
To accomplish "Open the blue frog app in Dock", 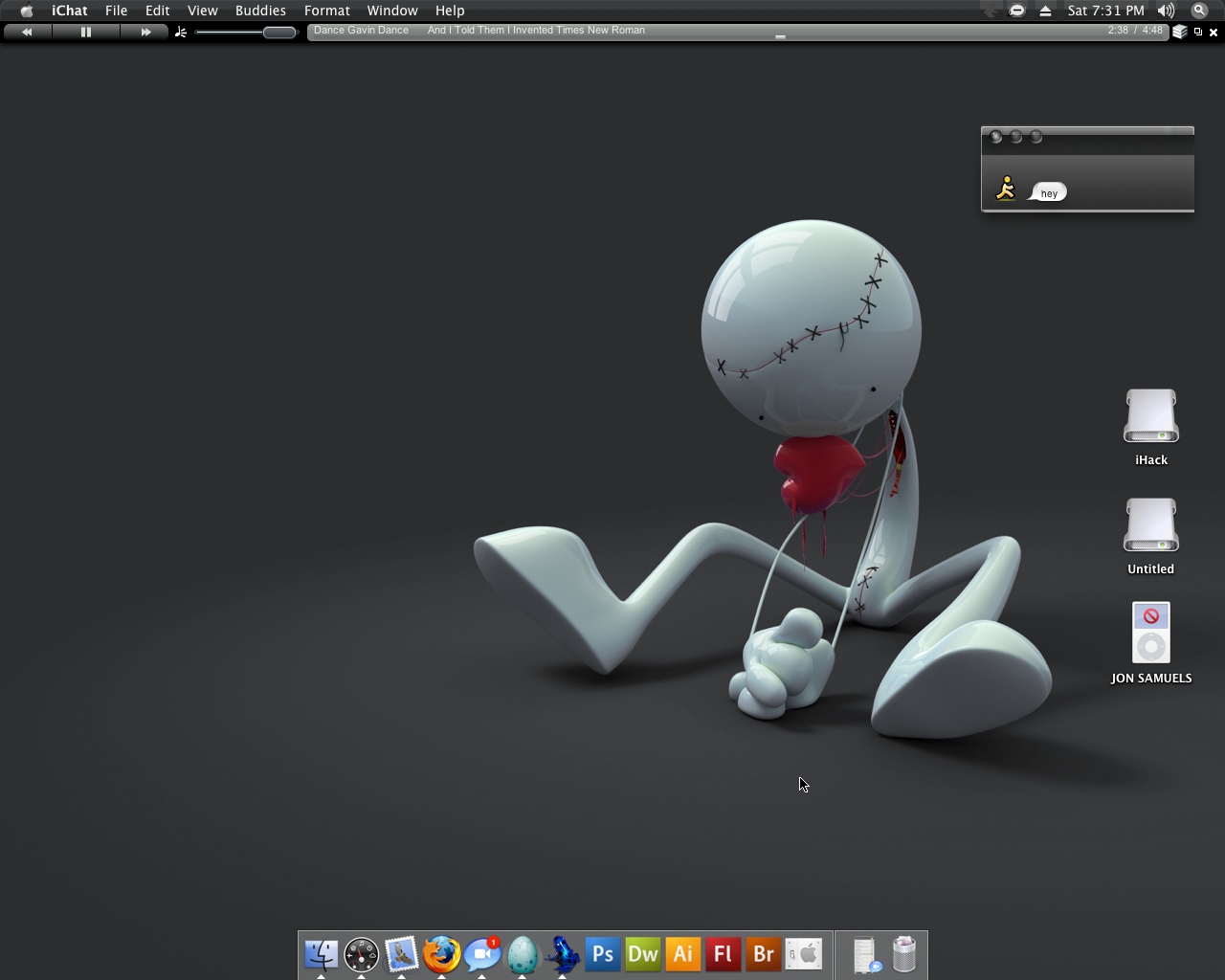I will 563,954.
